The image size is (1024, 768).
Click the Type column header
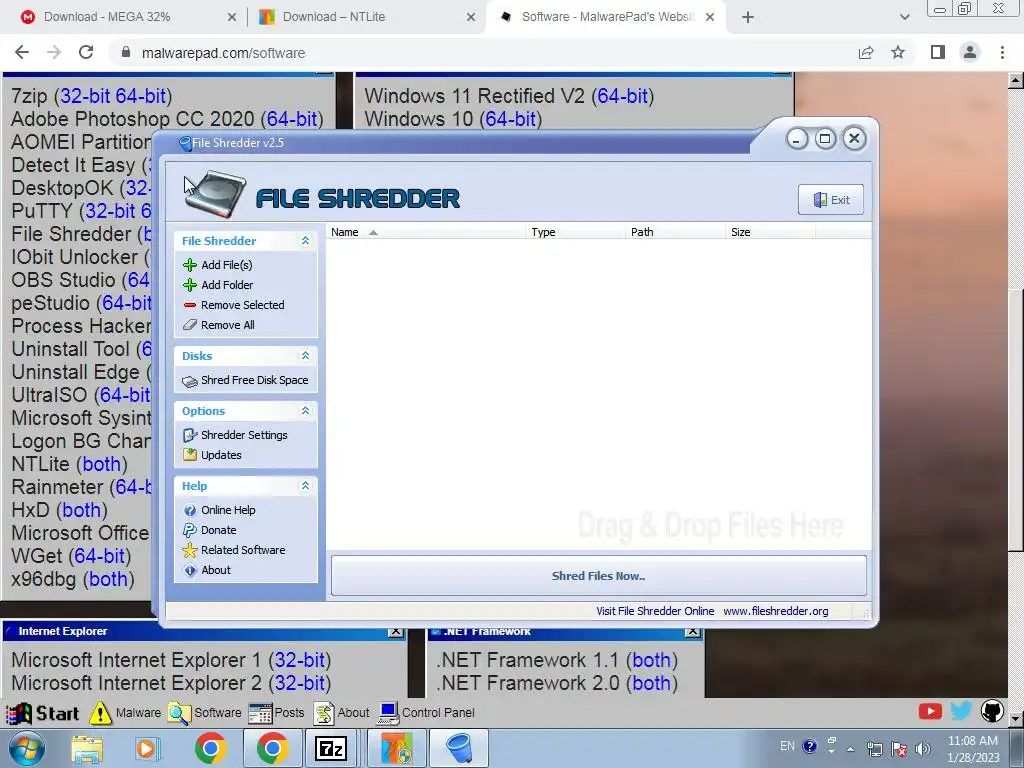tap(575, 232)
